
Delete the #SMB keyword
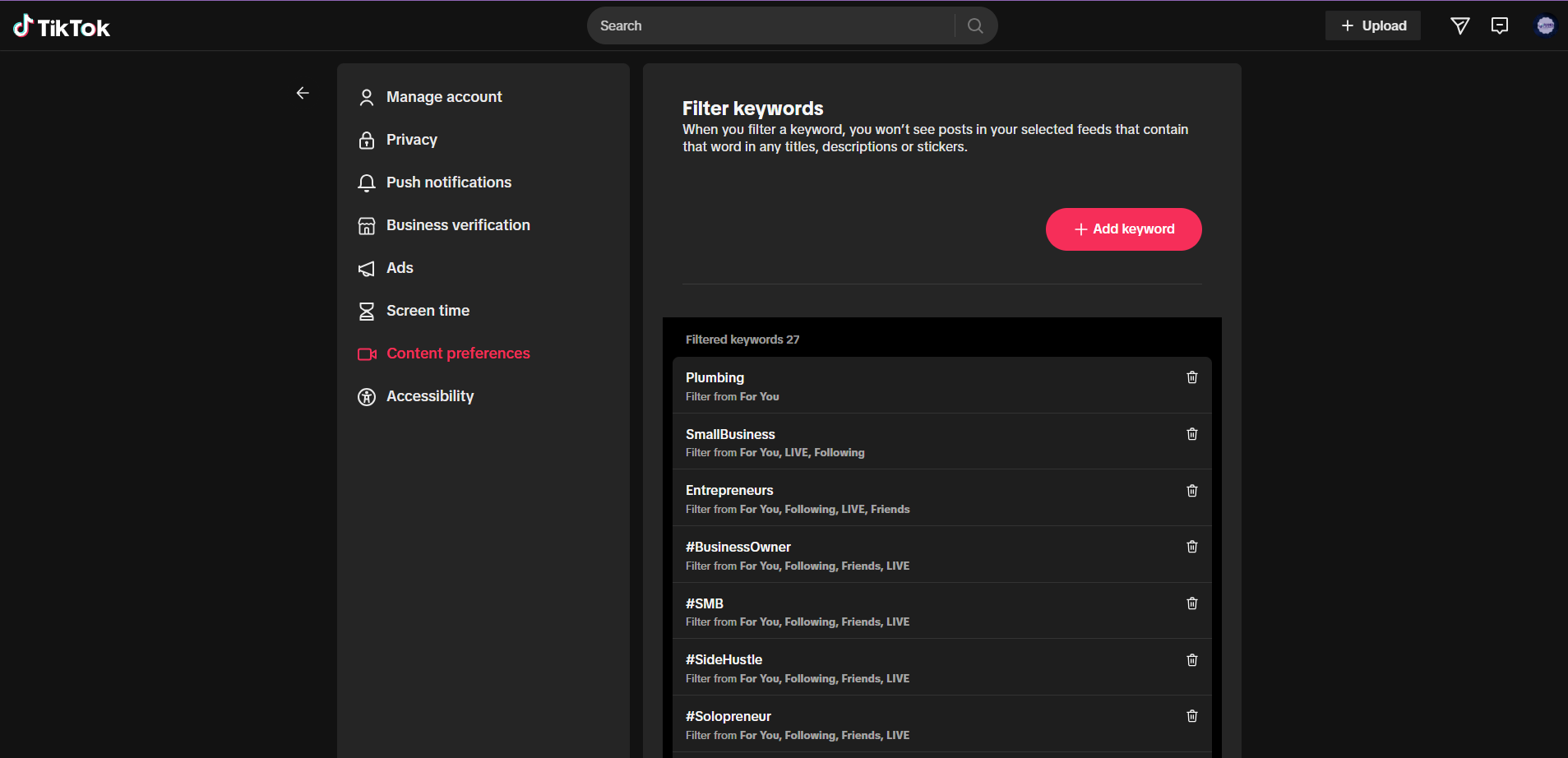[x=1192, y=603]
